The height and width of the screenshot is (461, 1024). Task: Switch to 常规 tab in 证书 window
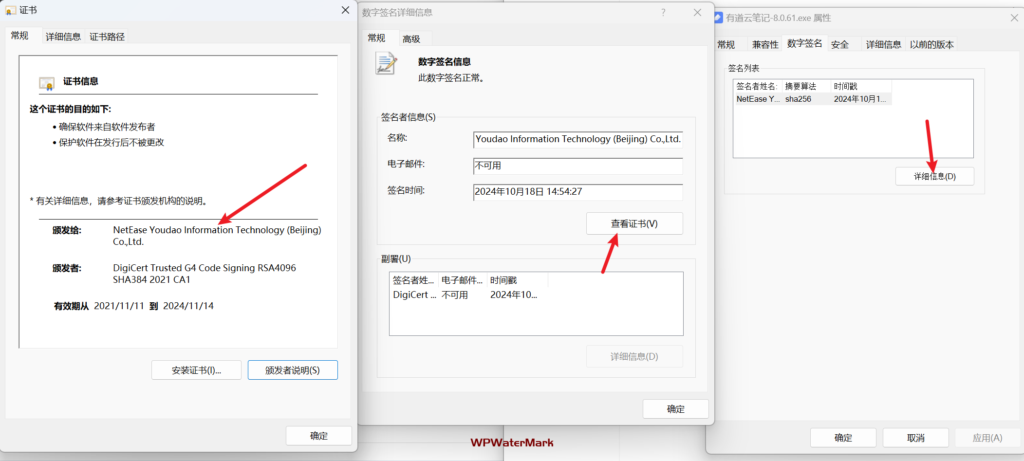point(20,36)
